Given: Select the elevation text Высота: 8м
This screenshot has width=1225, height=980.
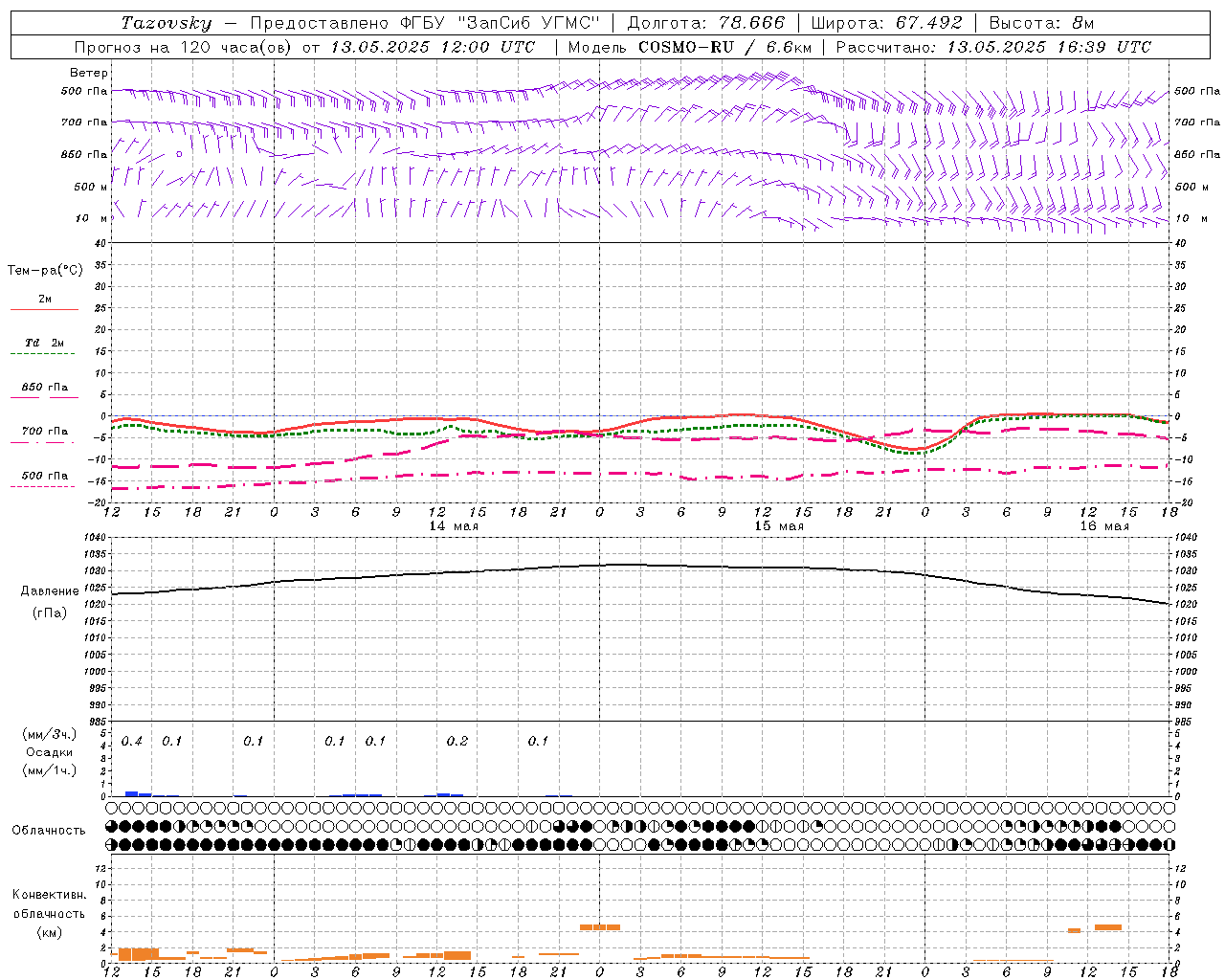Looking at the screenshot, I should [x=1041, y=23].
